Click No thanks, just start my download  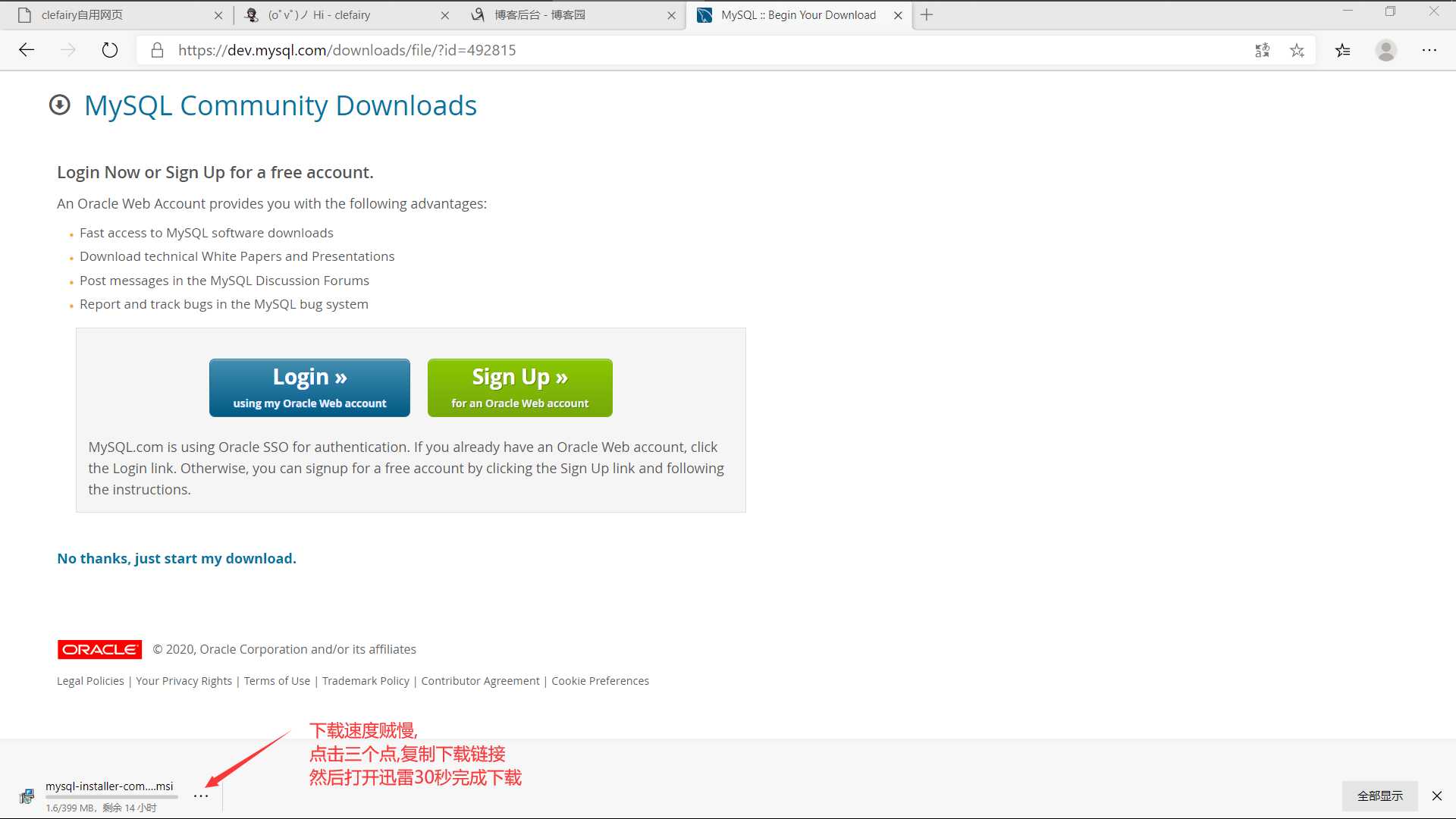point(176,559)
